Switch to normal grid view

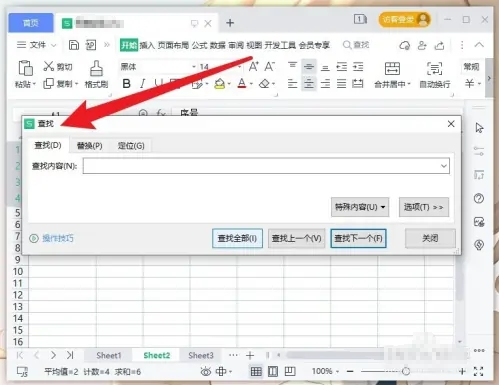coord(256,371)
